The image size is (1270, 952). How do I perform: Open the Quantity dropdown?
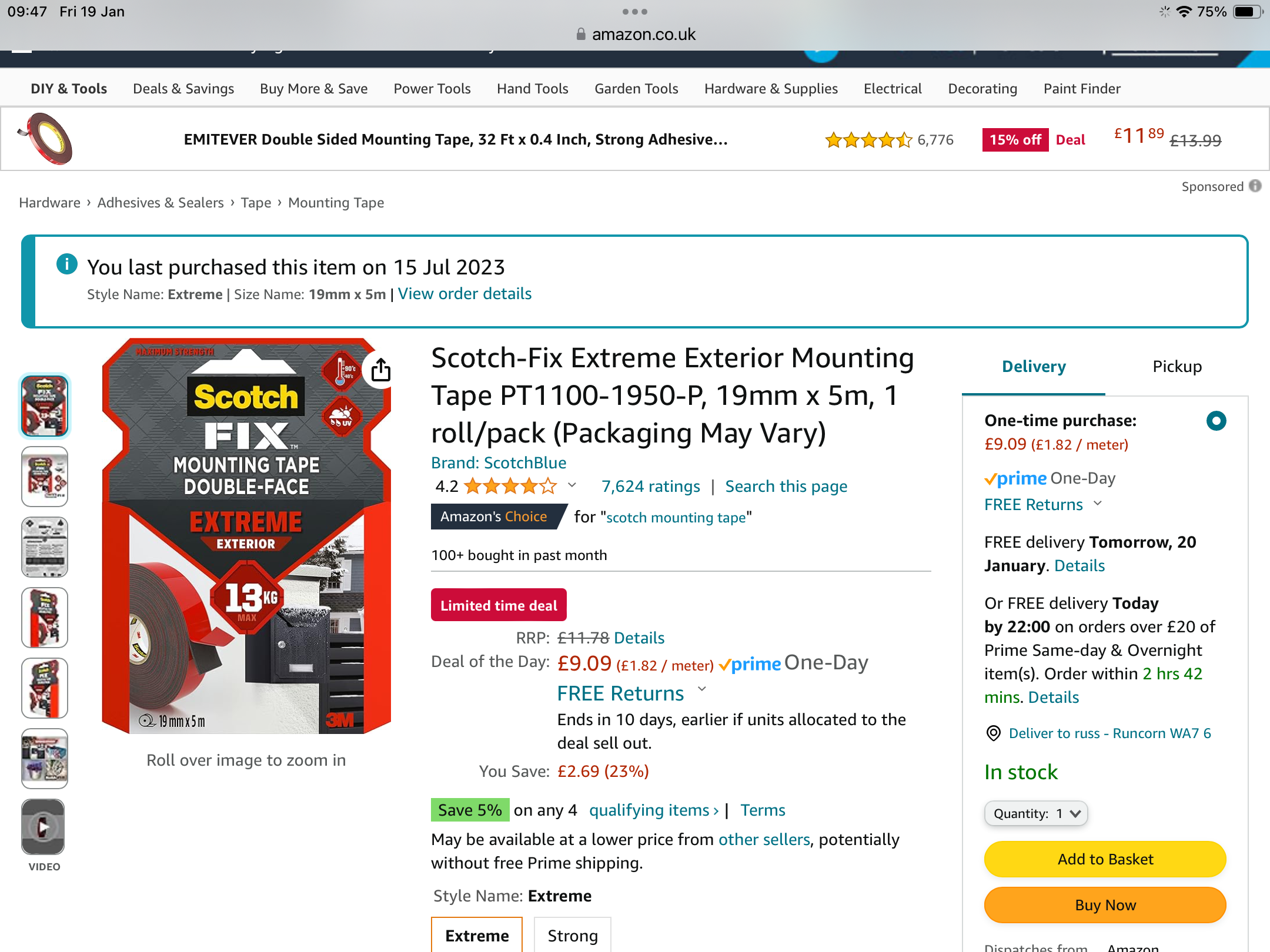(1036, 813)
